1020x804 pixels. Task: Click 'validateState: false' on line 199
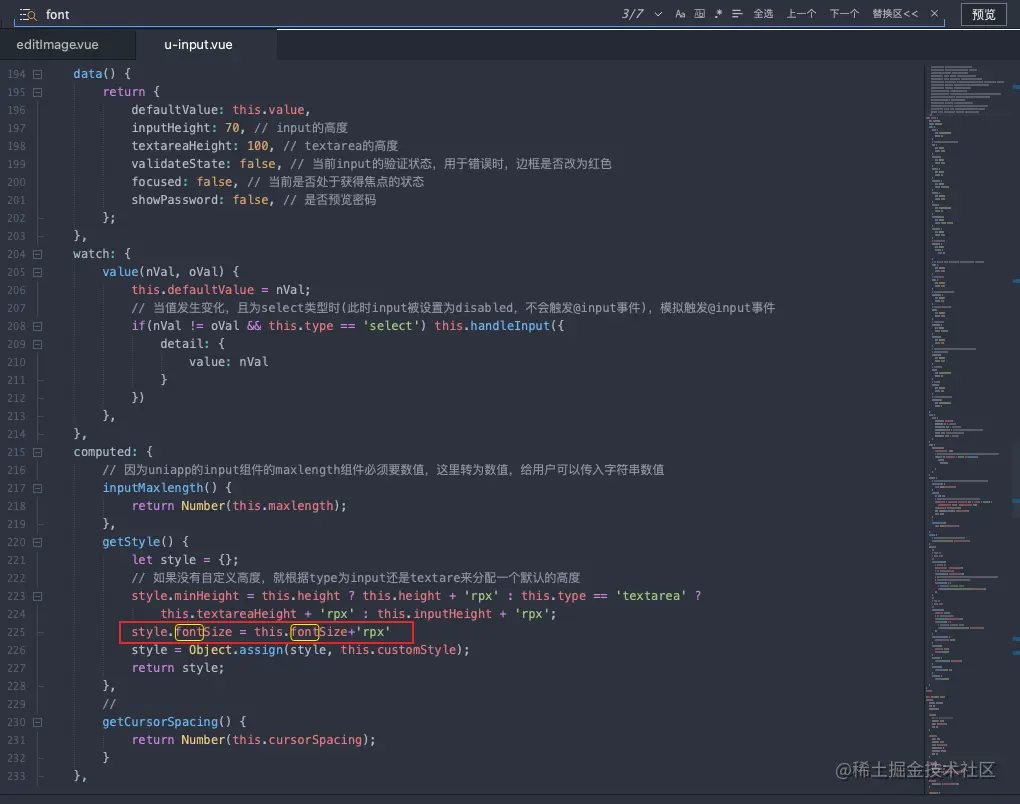pyautogui.click(x=204, y=164)
